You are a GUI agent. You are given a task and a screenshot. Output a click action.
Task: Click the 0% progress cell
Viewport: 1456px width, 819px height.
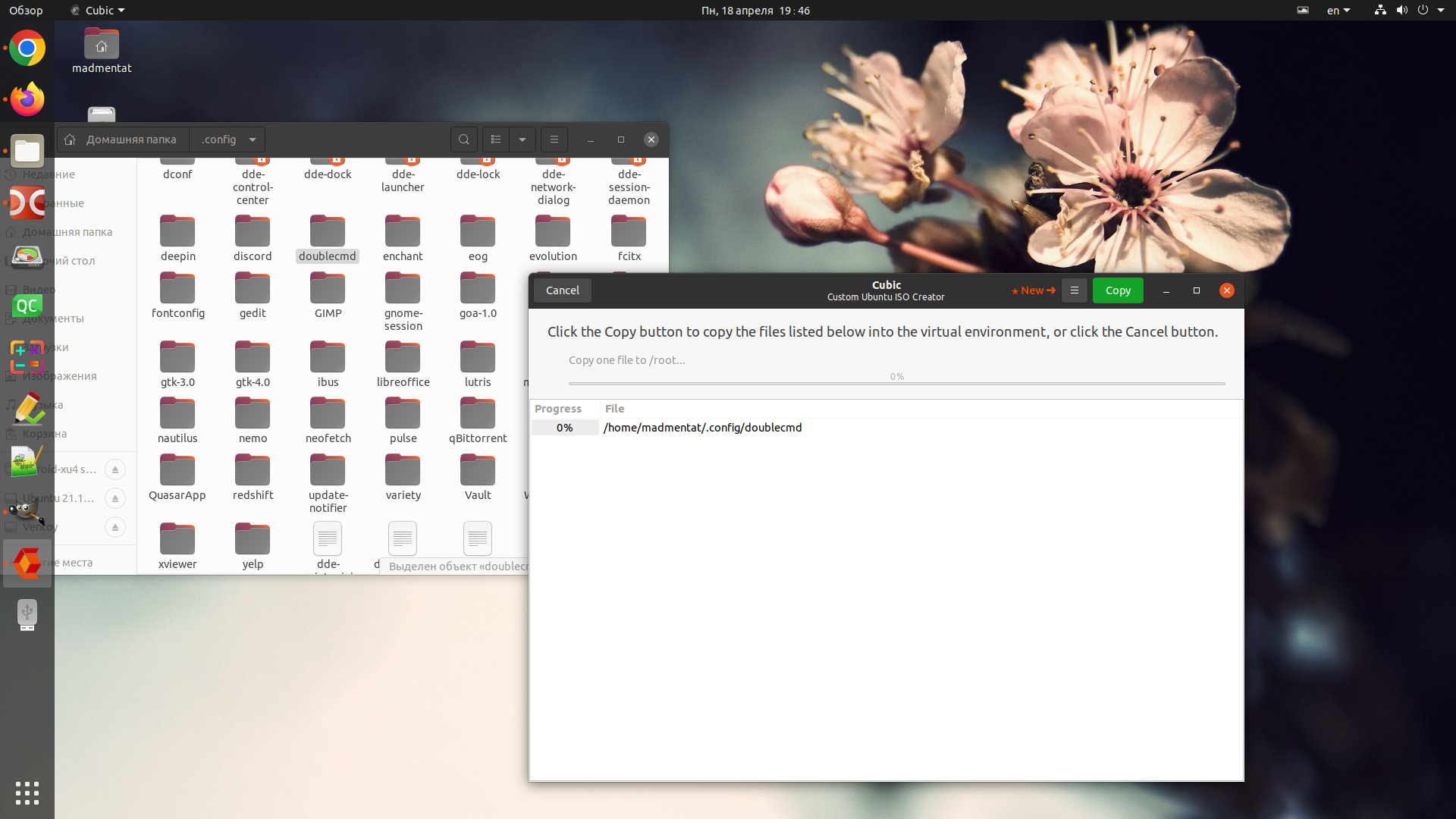coord(565,428)
